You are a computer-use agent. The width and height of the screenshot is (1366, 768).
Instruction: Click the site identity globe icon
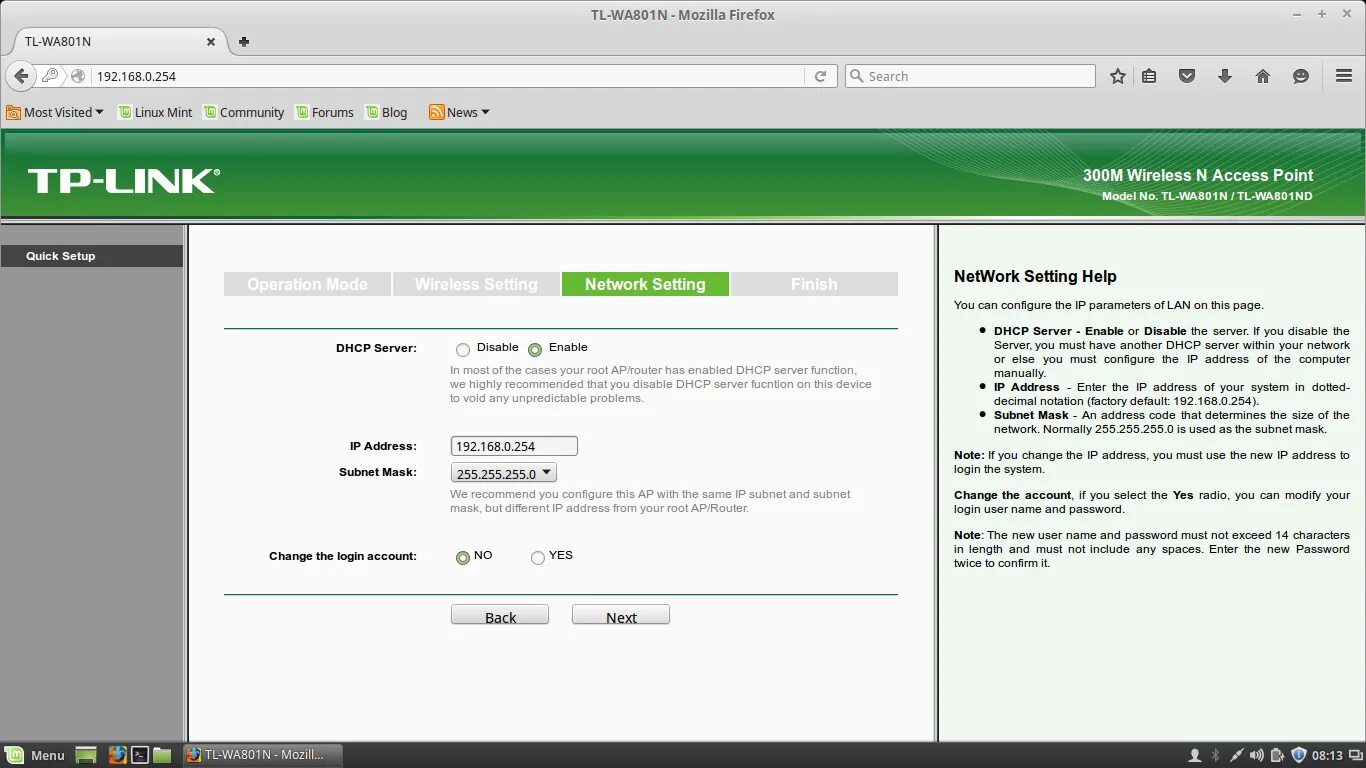tap(79, 76)
